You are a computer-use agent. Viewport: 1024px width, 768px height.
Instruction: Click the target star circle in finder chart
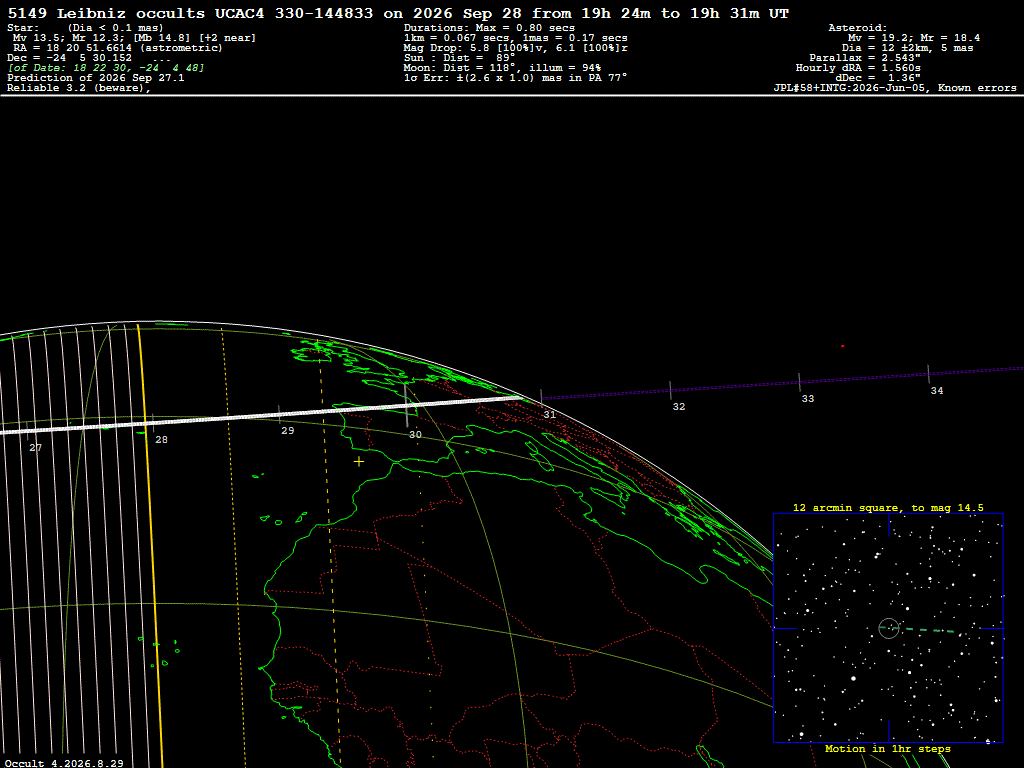(888, 628)
